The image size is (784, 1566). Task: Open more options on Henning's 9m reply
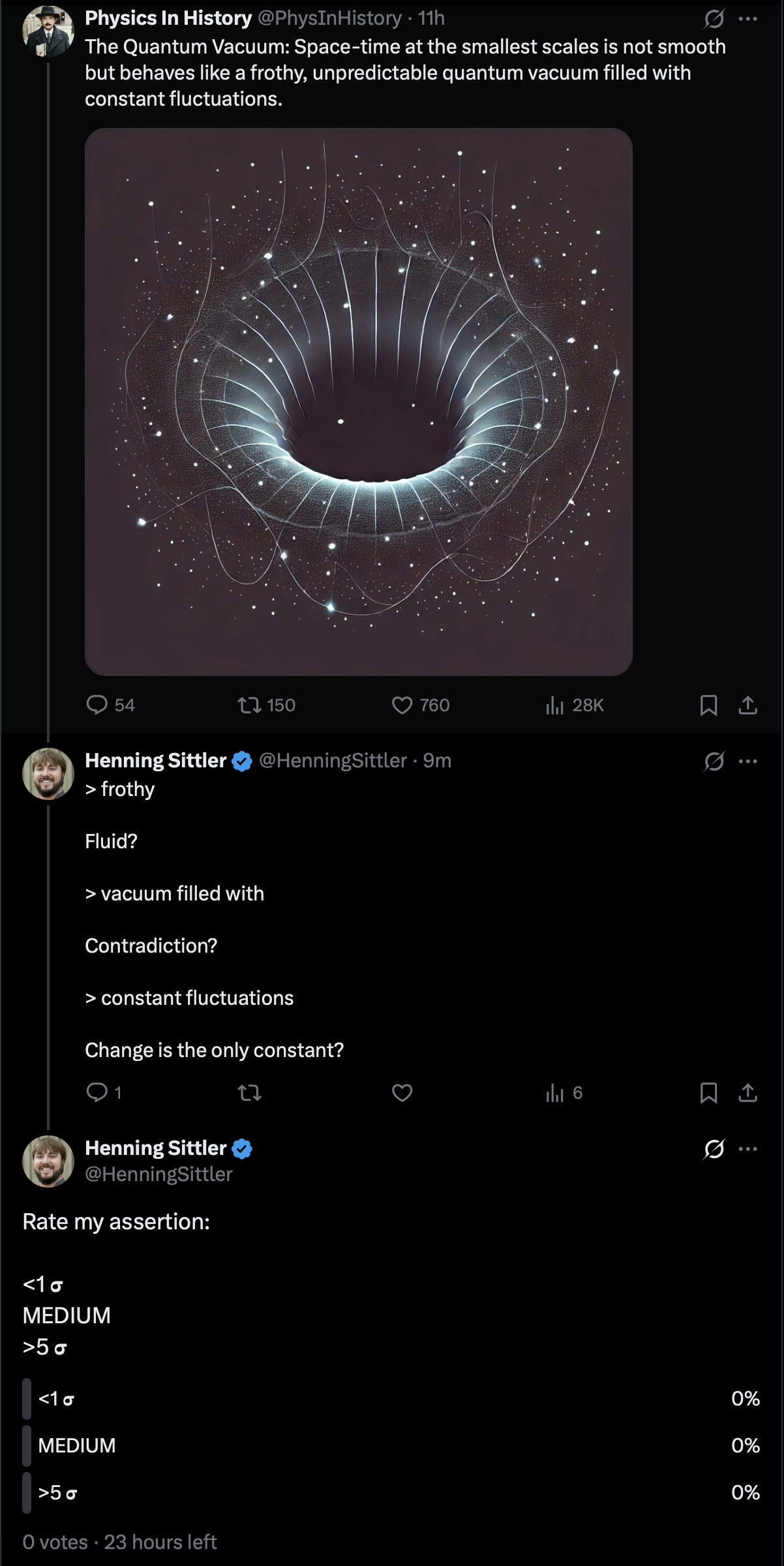pyautogui.click(x=747, y=761)
